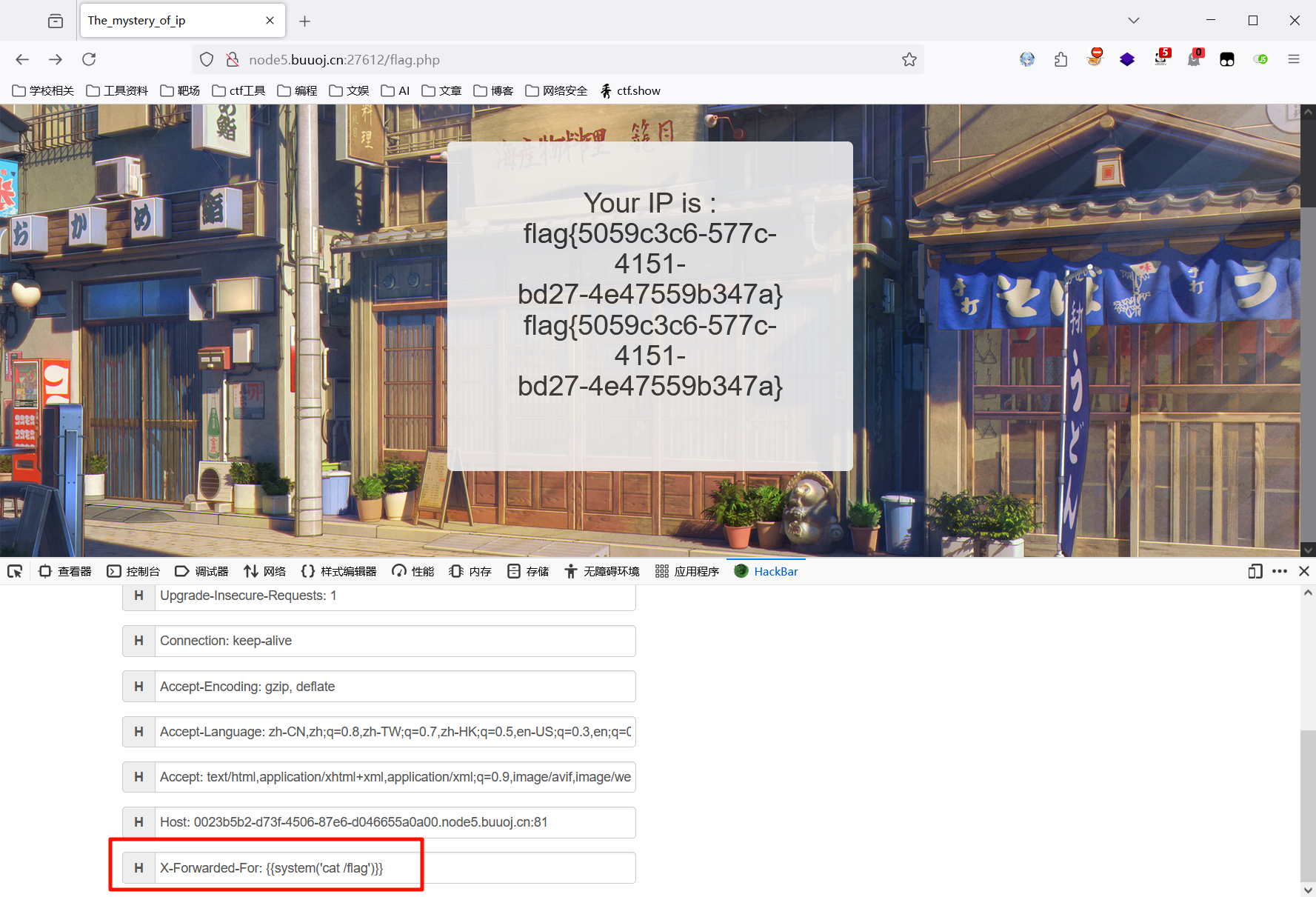Screen dimensions: 1316x897
Task: Edit the Accept-Encoding header field
Action: pos(395,687)
